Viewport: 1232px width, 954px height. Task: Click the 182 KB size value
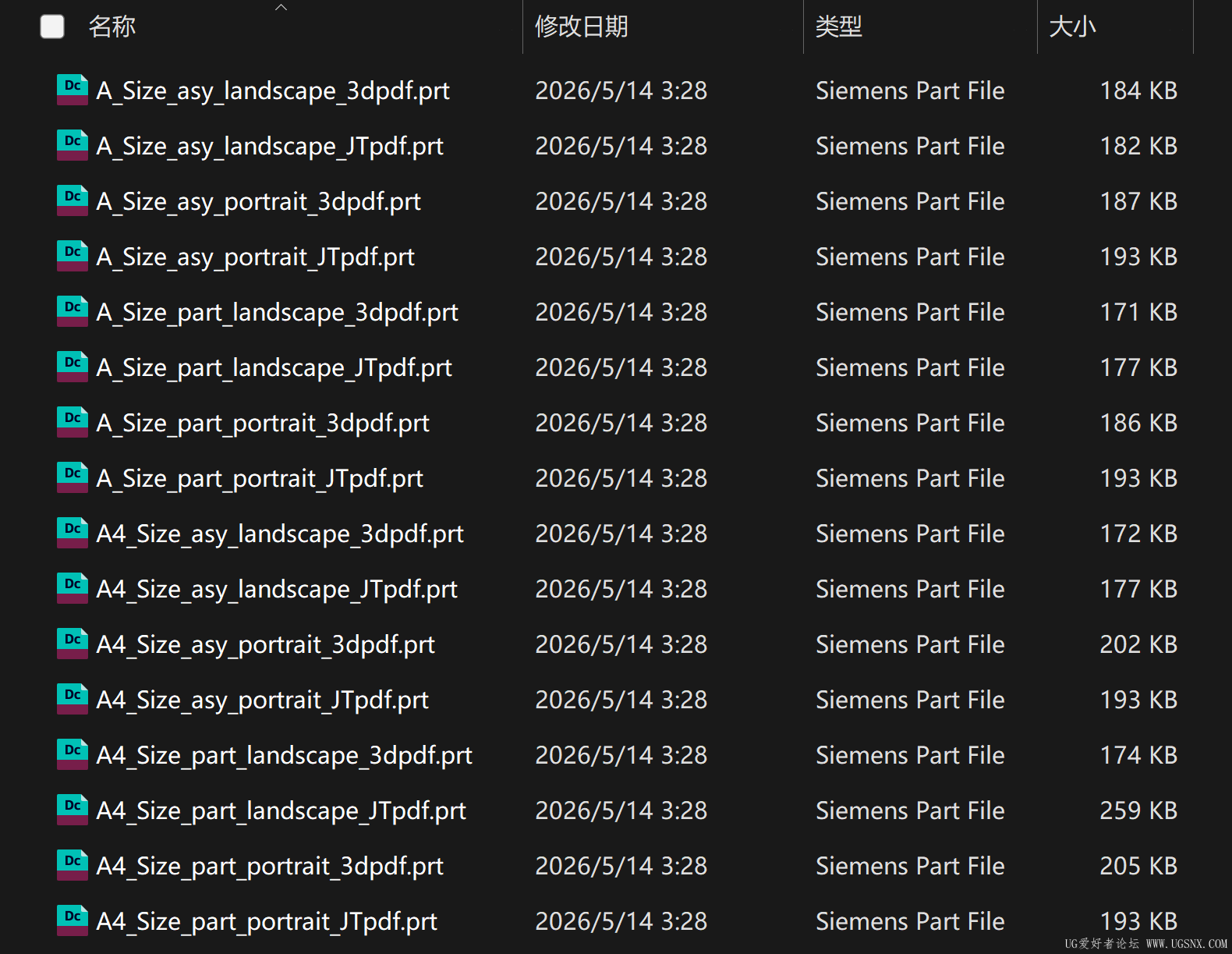(1138, 146)
